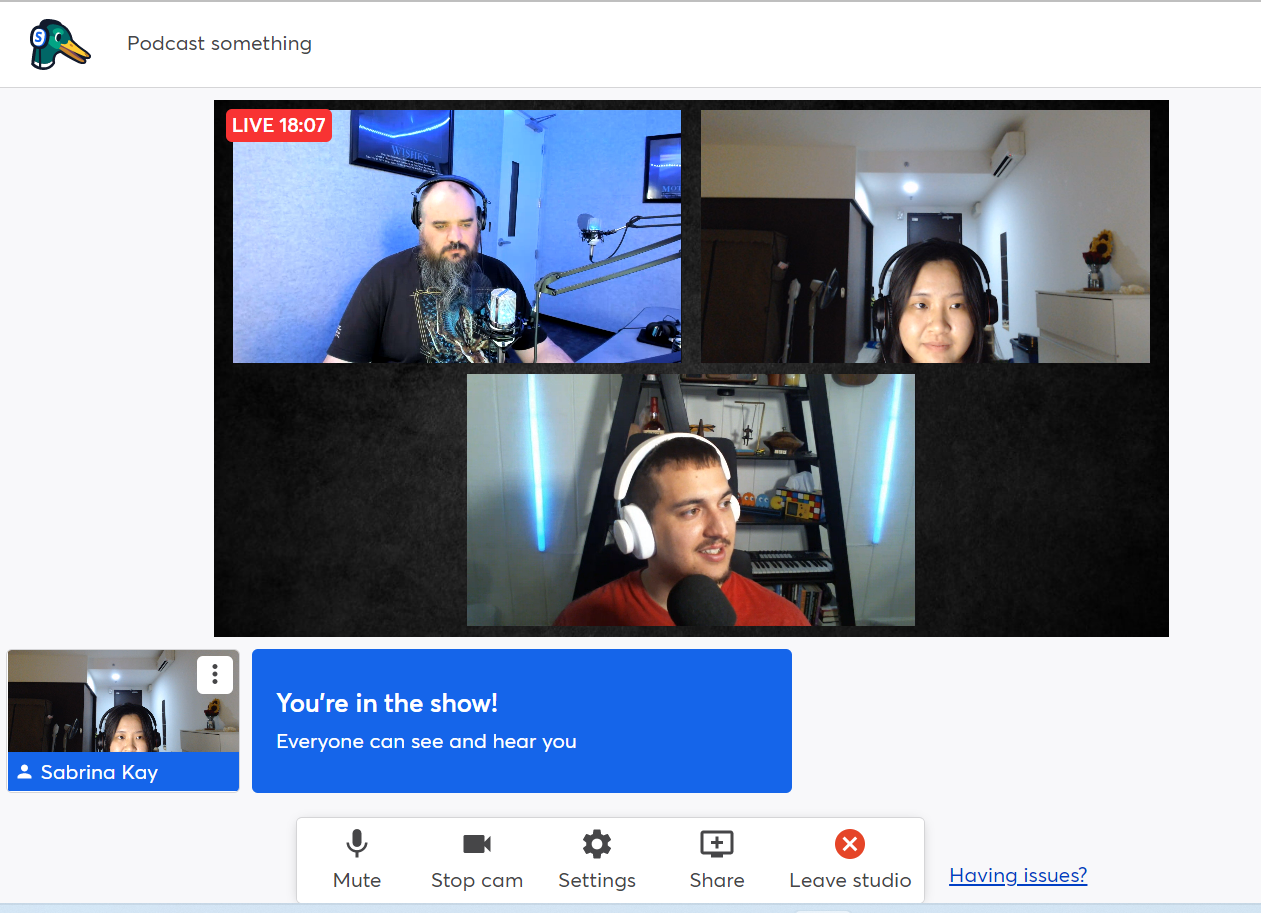
Task: Select the red-shirt man's video tile
Action: (x=690, y=500)
